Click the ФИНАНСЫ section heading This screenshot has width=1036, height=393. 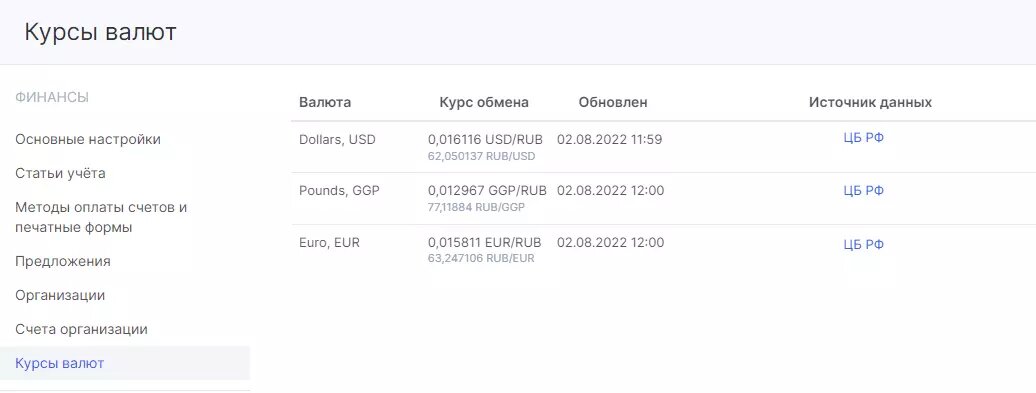52,98
